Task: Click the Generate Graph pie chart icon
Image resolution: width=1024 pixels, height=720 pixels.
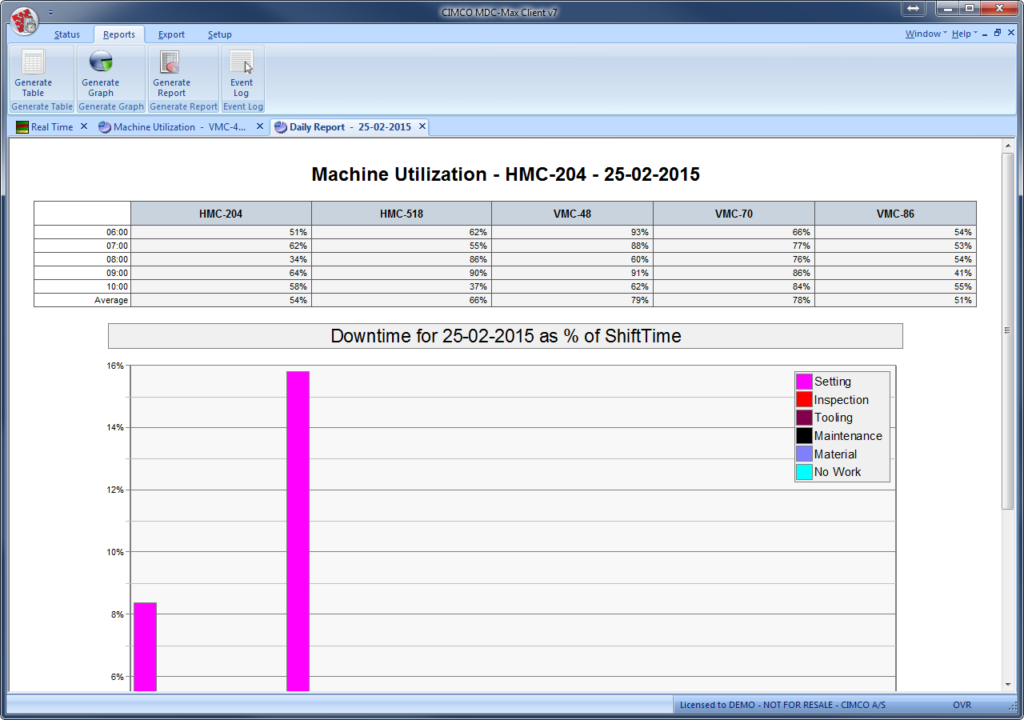Action: point(101,61)
